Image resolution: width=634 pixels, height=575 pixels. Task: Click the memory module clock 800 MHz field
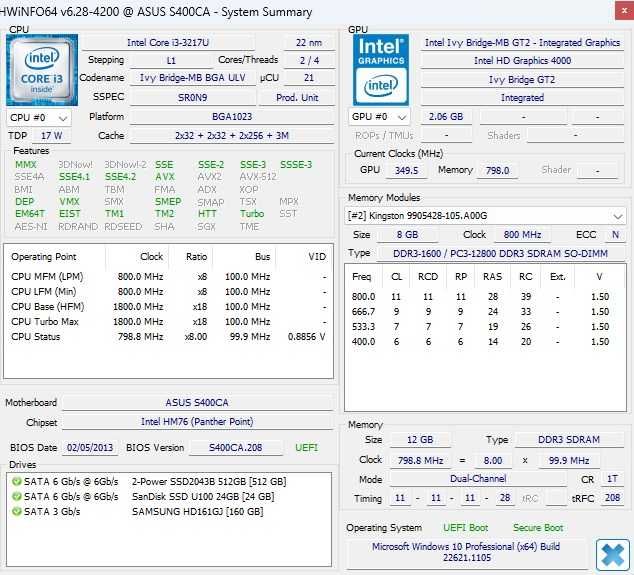pyautogui.click(x=522, y=235)
